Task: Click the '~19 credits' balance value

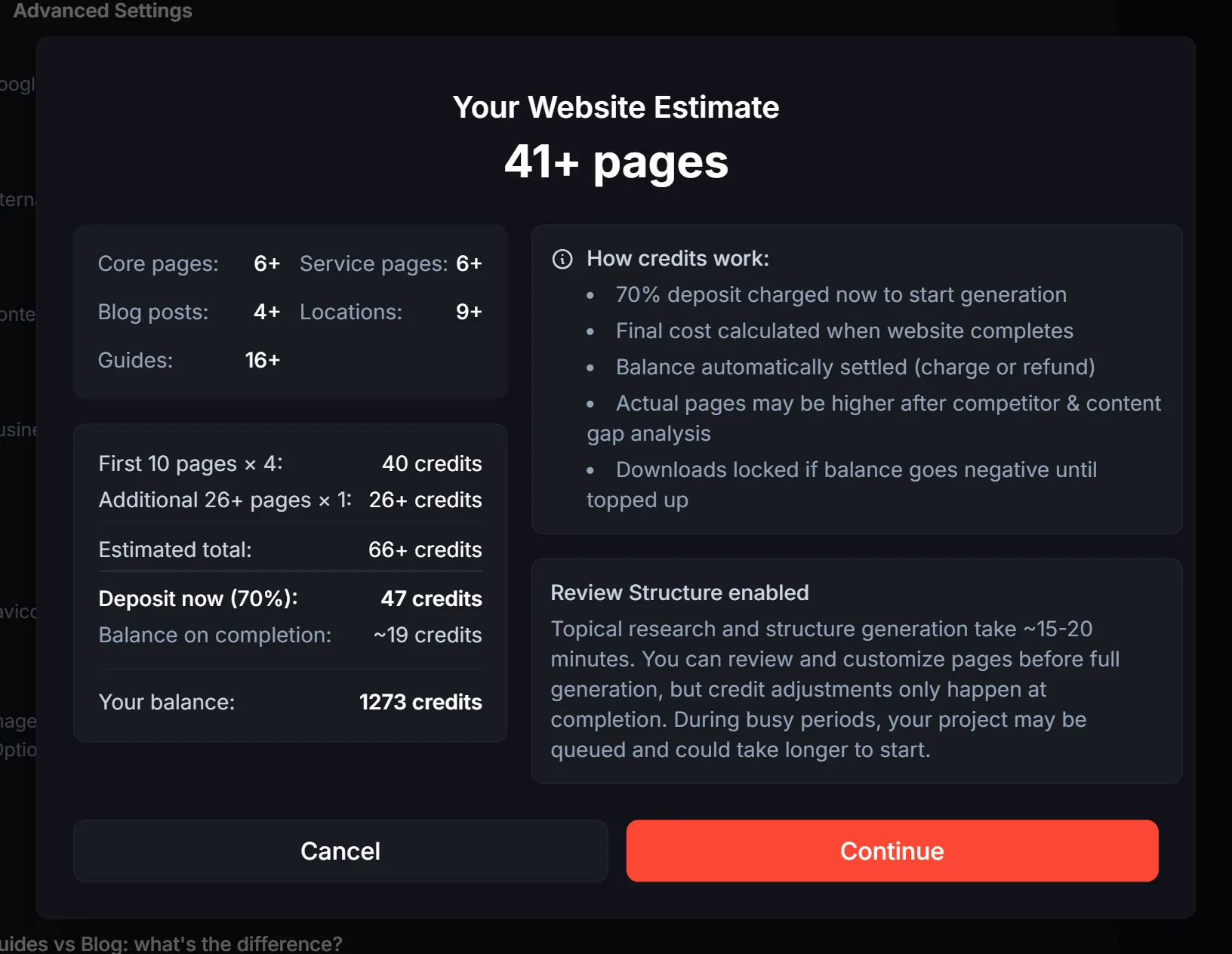Action: (x=427, y=635)
